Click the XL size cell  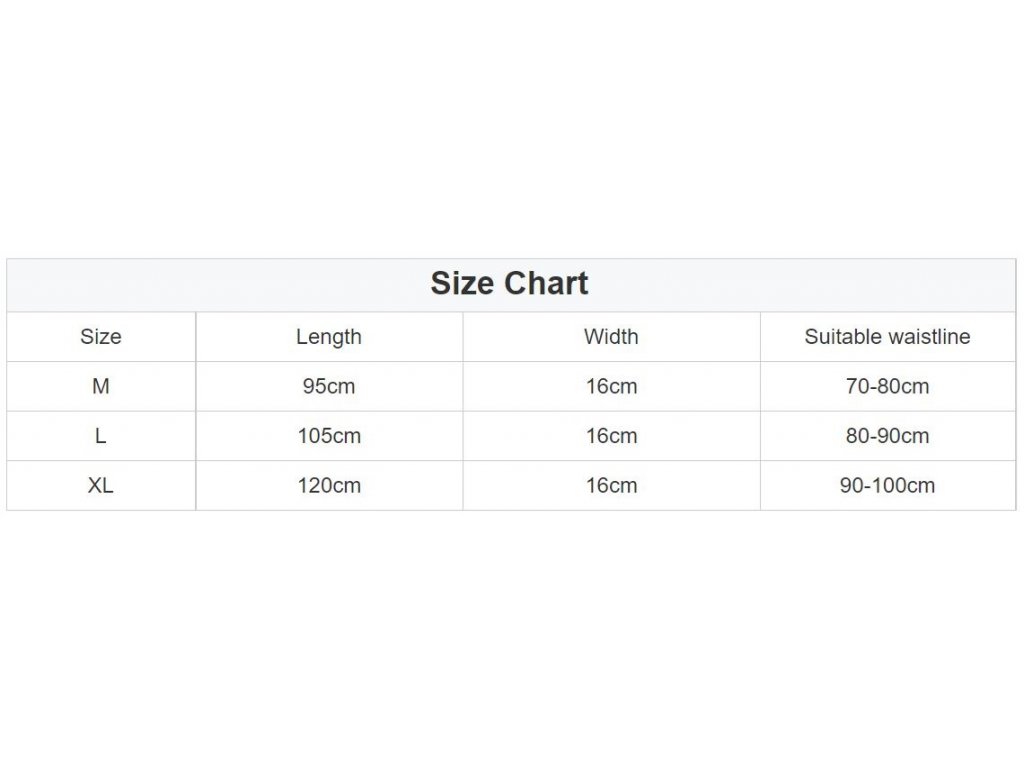point(101,485)
